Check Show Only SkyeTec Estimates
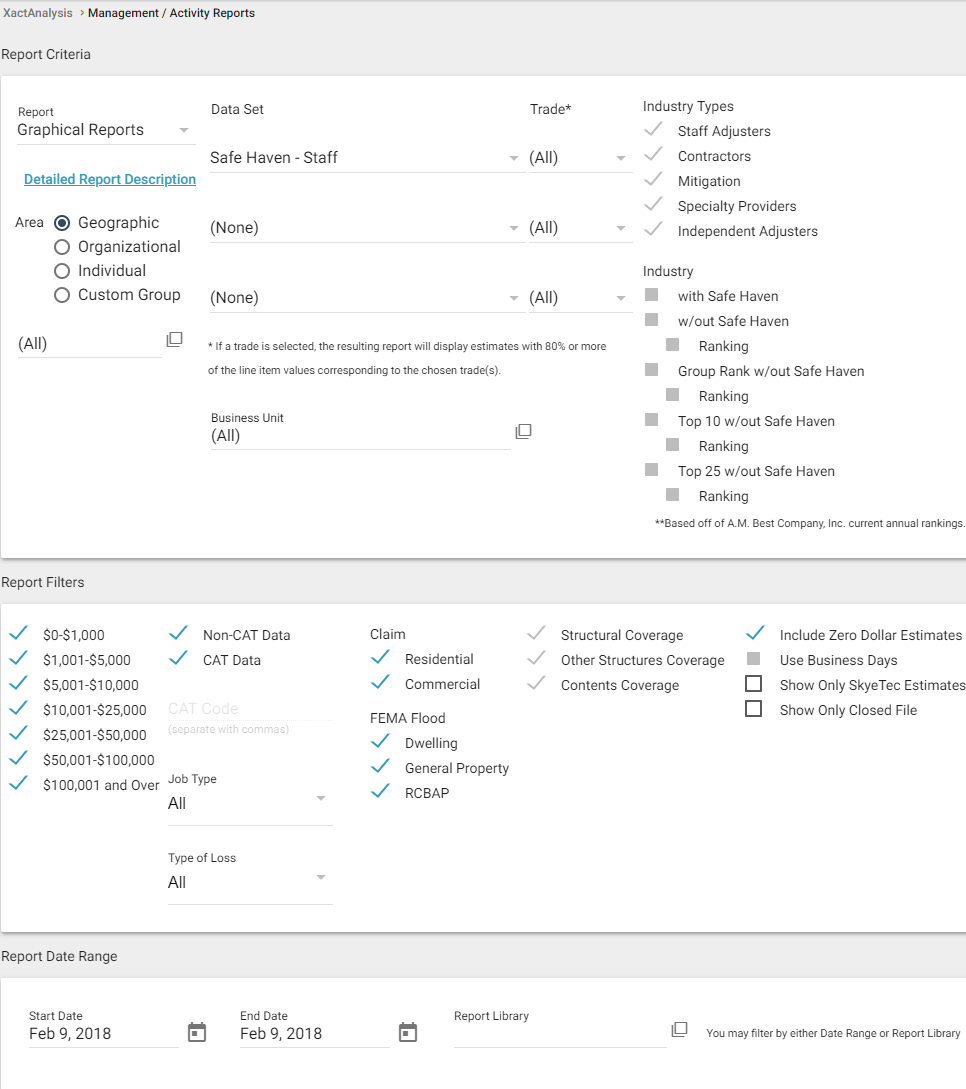 click(754, 684)
